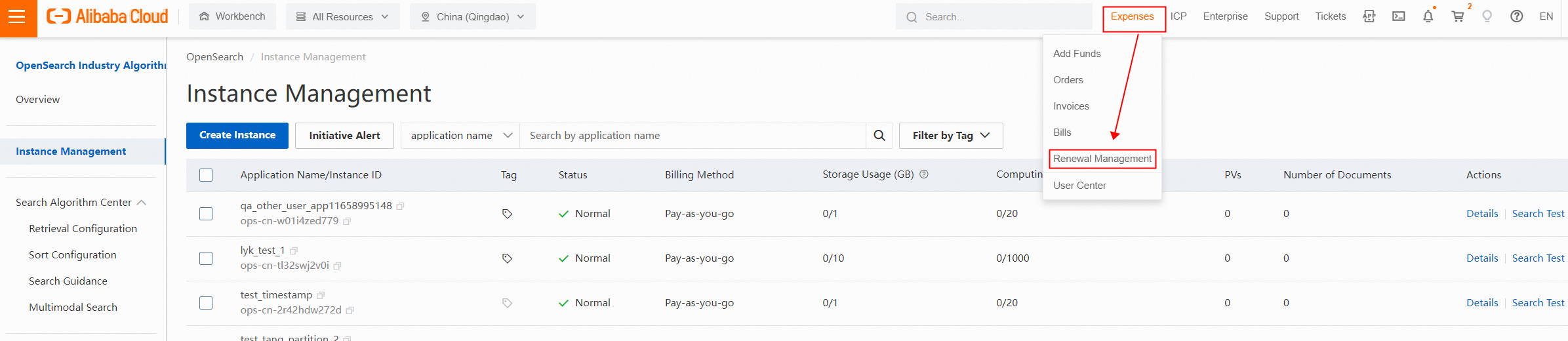Copy instance ID ops-cn-tl32swj2v0i
The height and width of the screenshot is (341, 1568).
(x=337, y=266)
